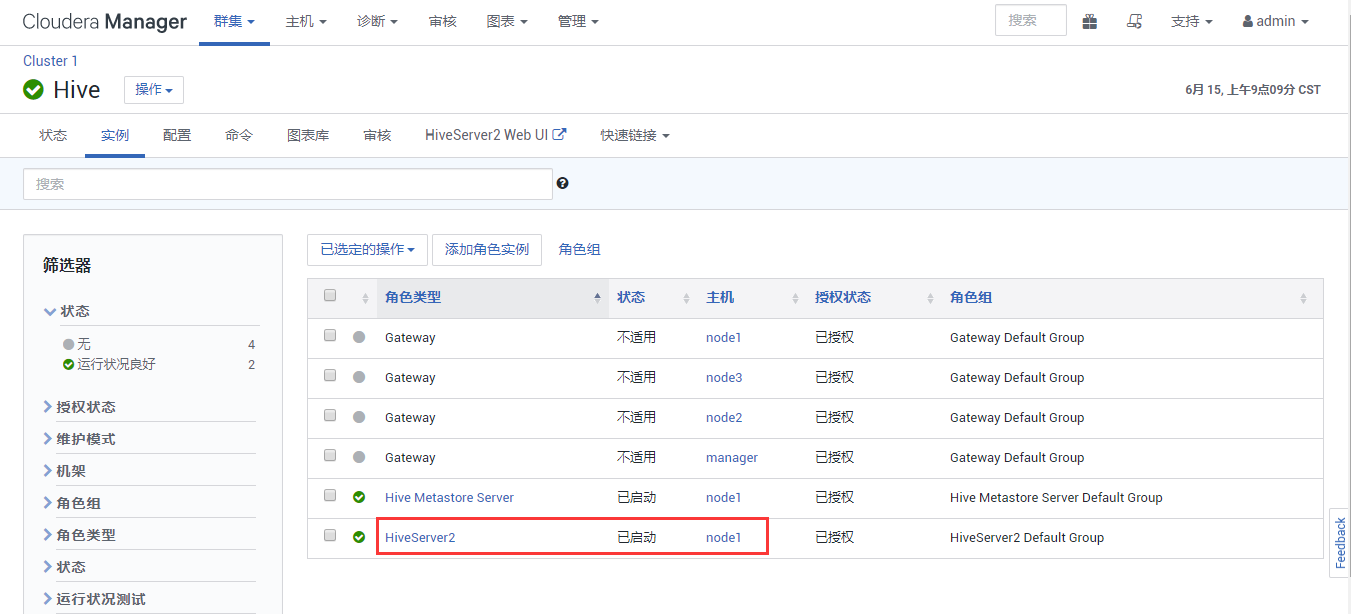
Task: Switch to the 实例 tab
Action: (x=115, y=135)
